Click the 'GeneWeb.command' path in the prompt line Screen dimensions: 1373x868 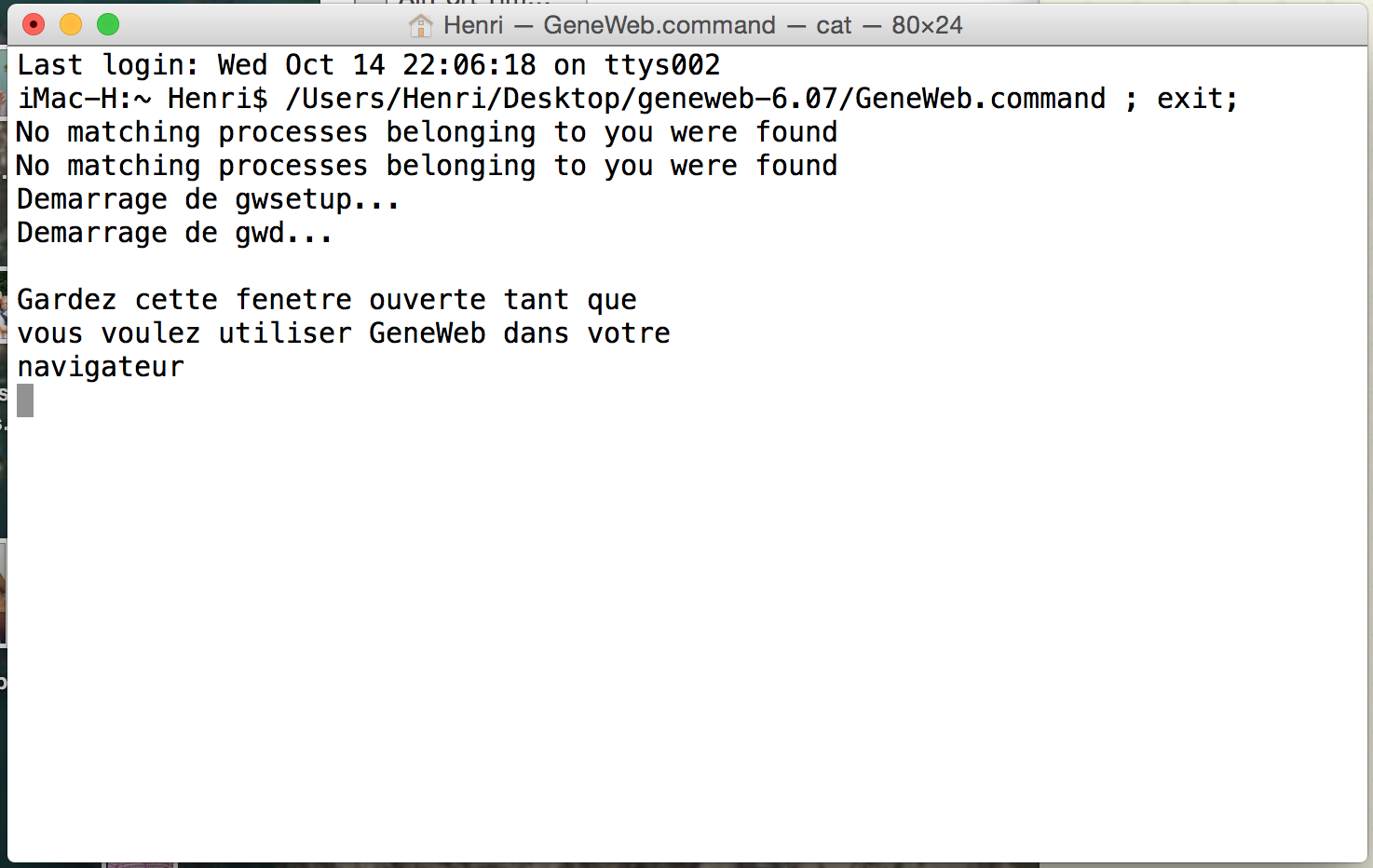coord(980,99)
